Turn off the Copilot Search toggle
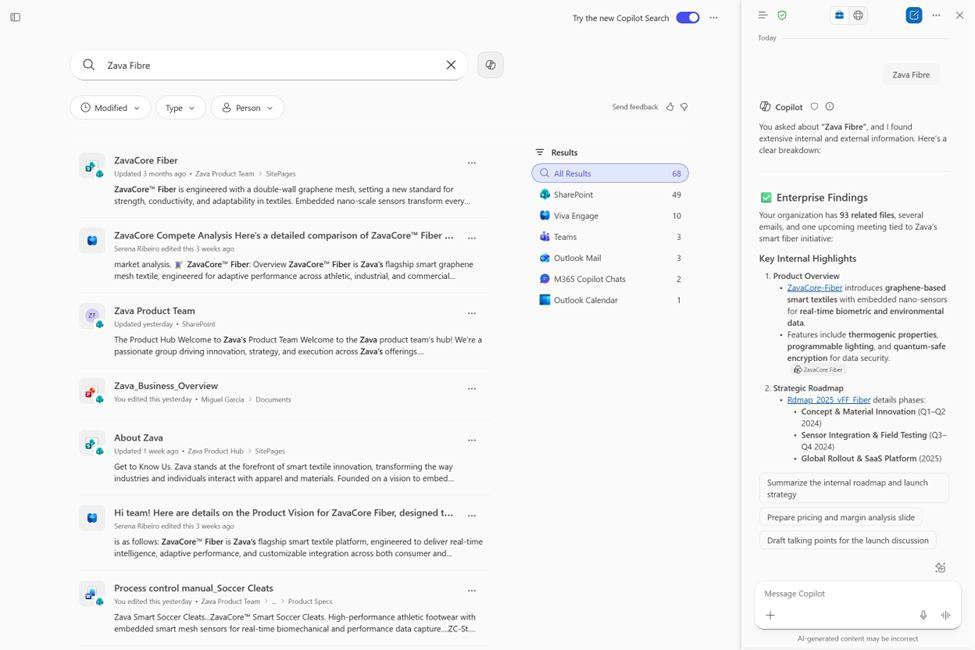This screenshot has width=975, height=650. [687, 17]
